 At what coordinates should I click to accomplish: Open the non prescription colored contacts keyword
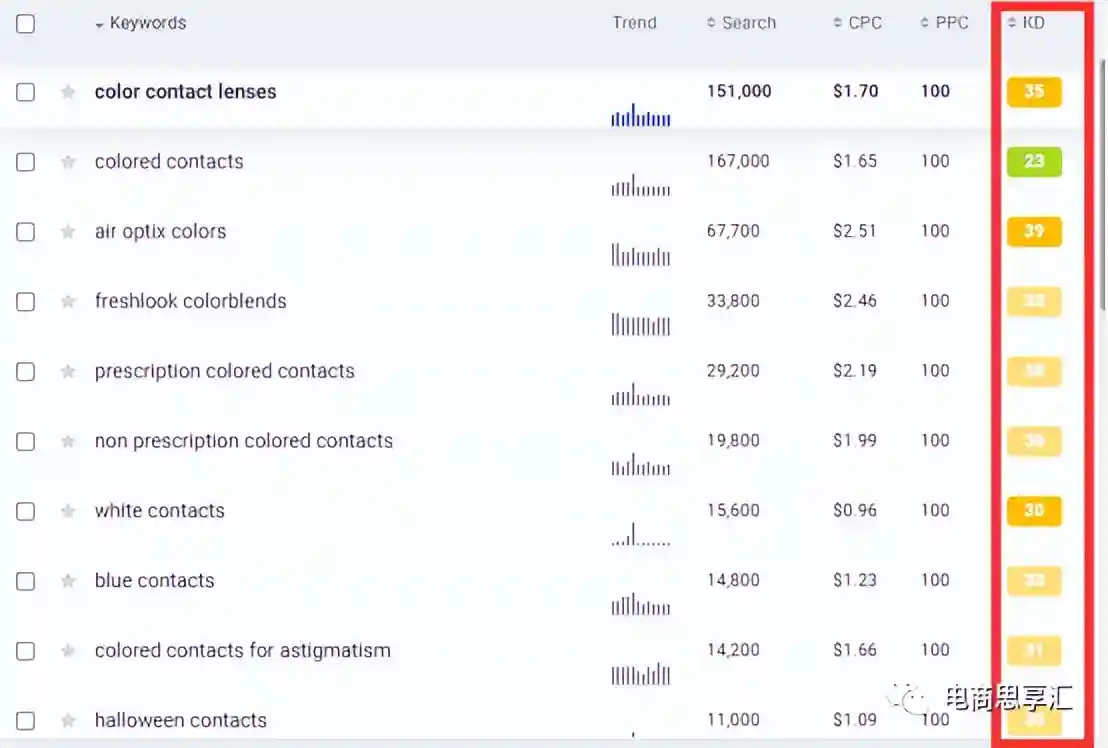point(243,441)
